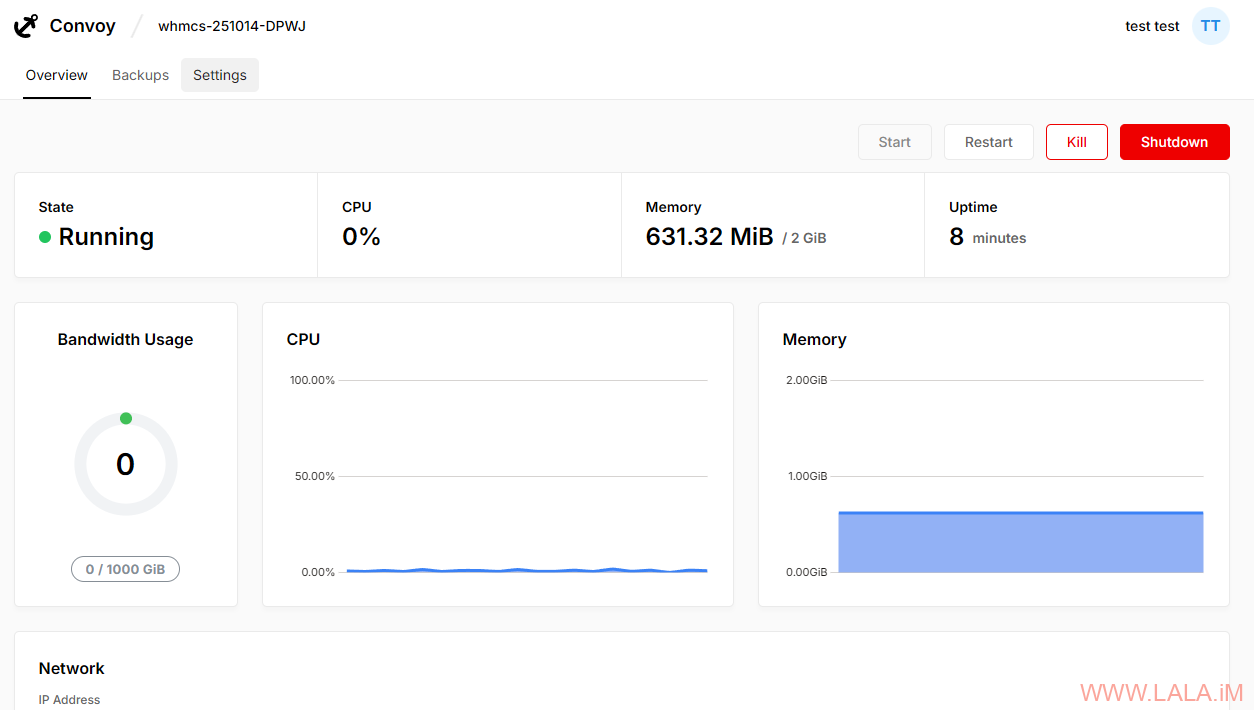
Task: Click the Convoy anchor logo icon
Action: (x=26, y=26)
